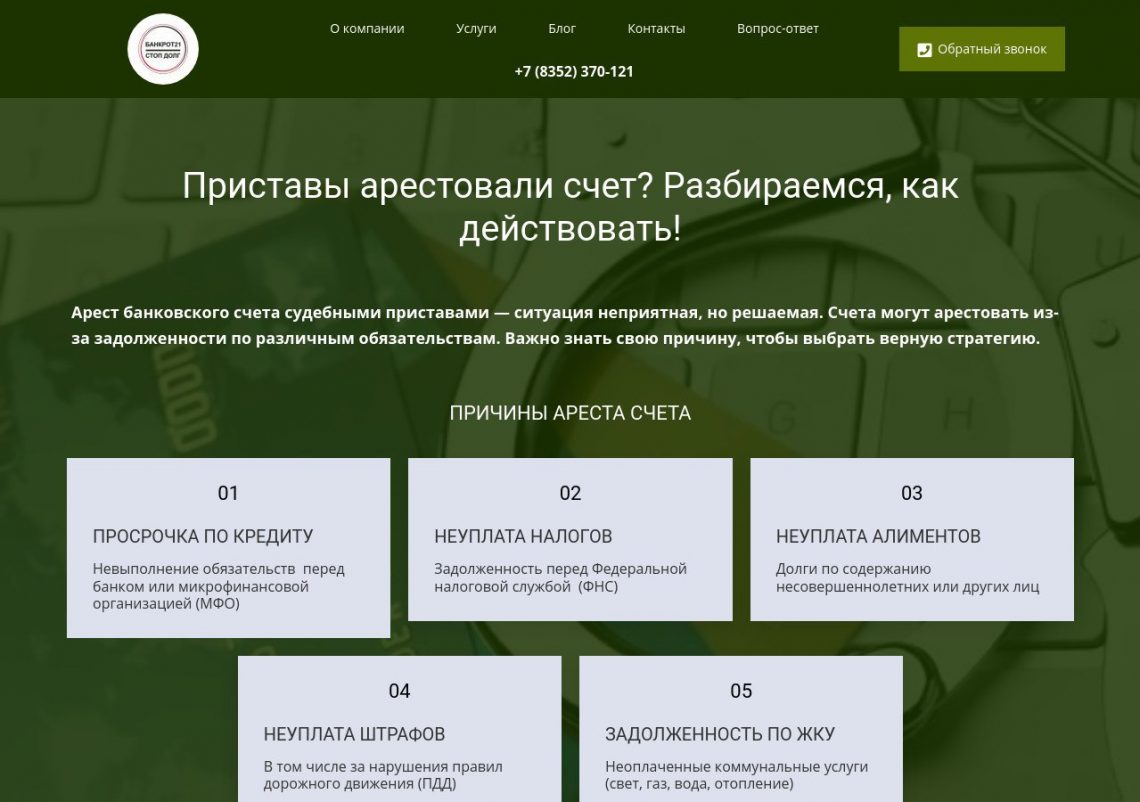Go to the "Услуги" menu section
This screenshot has width=1140, height=802.
[476, 29]
